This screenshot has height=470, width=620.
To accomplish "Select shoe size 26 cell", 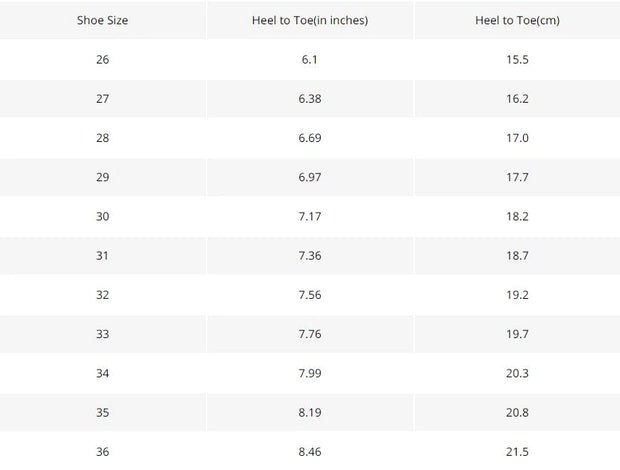I will click(x=102, y=59).
